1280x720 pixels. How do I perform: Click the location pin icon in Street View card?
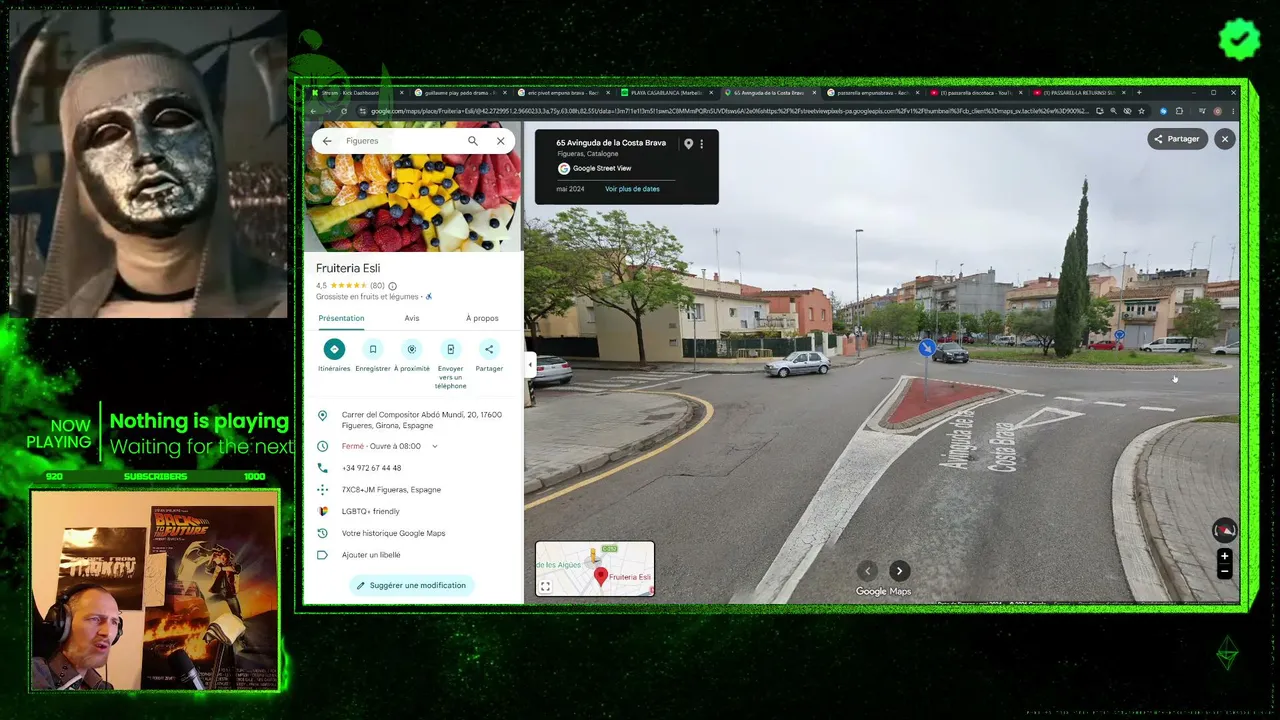pos(688,144)
